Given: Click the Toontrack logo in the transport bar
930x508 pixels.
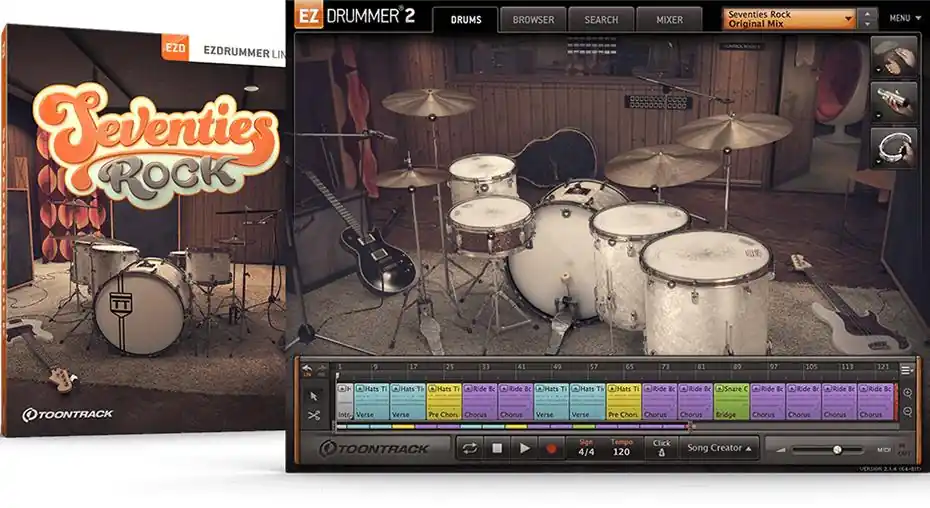Looking at the screenshot, I should pos(374,449).
